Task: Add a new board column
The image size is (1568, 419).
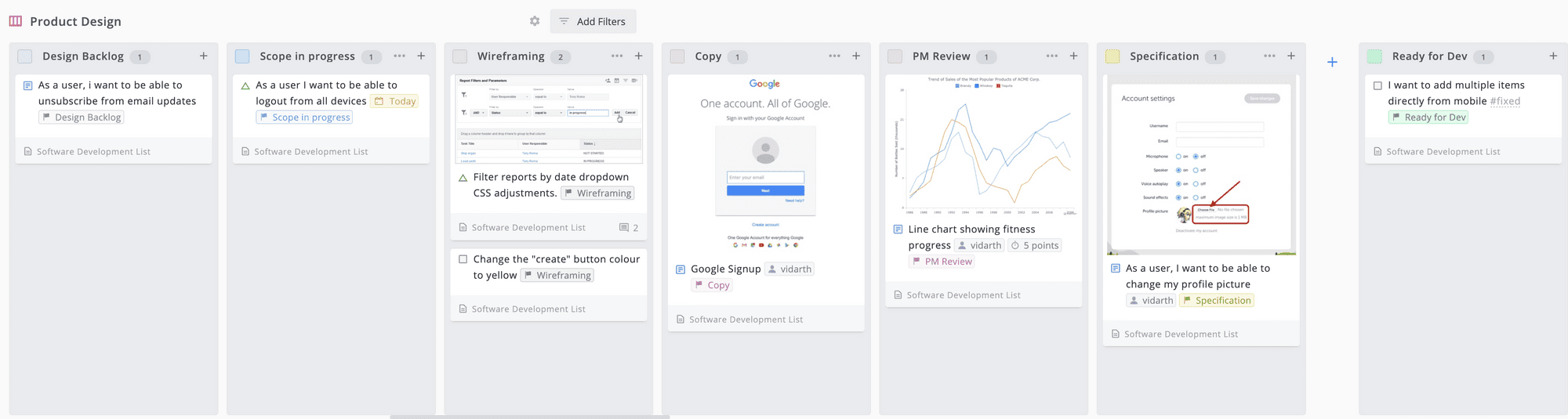Action: point(1332,62)
